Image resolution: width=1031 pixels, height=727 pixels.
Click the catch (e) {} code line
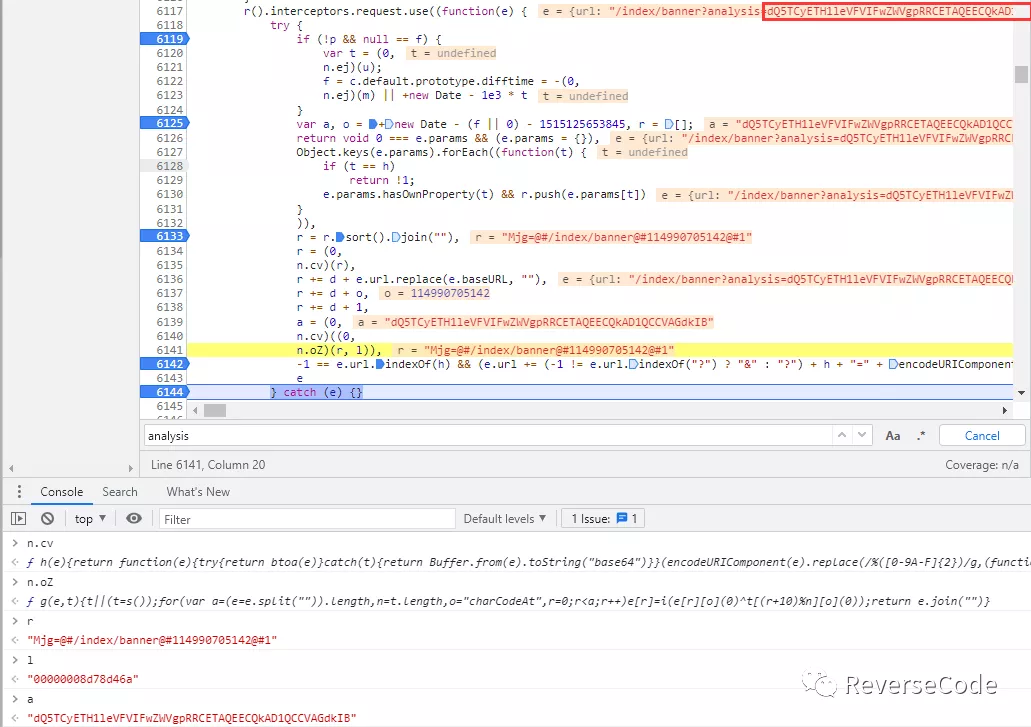pyautogui.click(x=316, y=392)
